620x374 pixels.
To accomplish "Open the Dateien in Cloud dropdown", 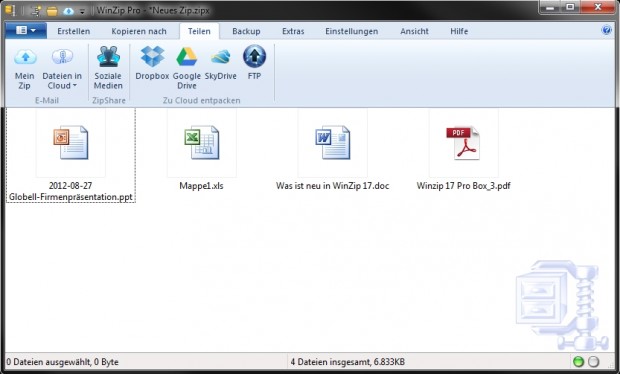I will (62, 68).
